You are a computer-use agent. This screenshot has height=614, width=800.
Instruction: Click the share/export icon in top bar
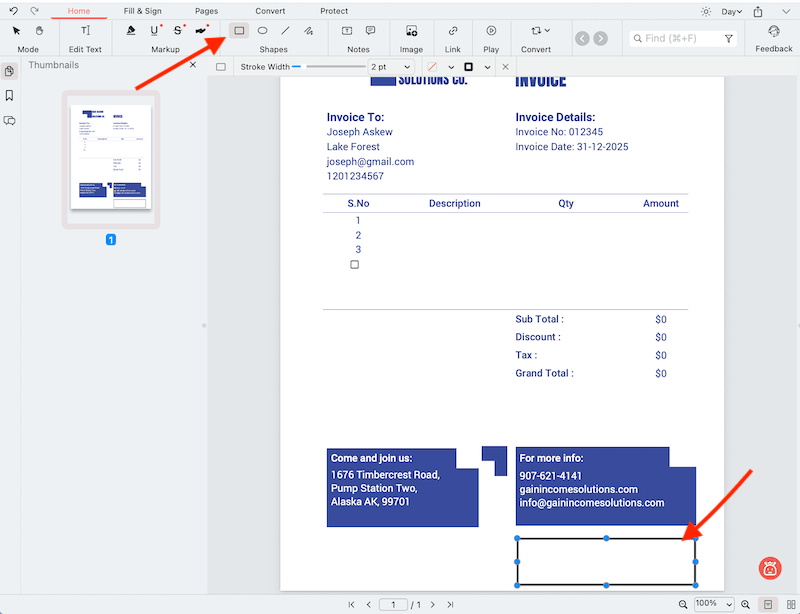(x=758, y=11)
